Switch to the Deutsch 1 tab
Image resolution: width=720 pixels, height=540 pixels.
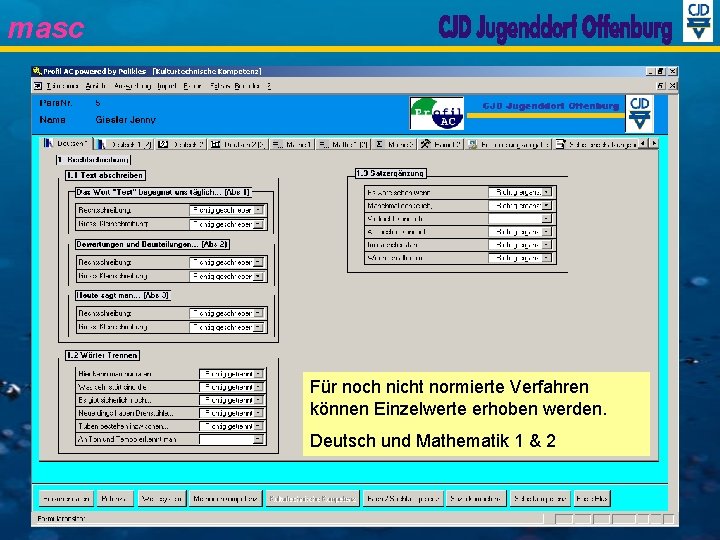pos(67,144)
